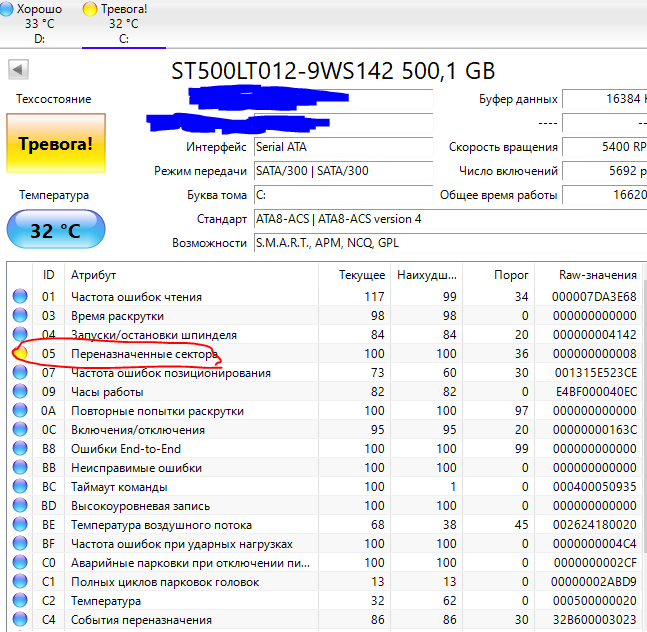647x632 pixels.
Task: Select attribute text Высокоуровневая запись
Action: click(140, 506)
